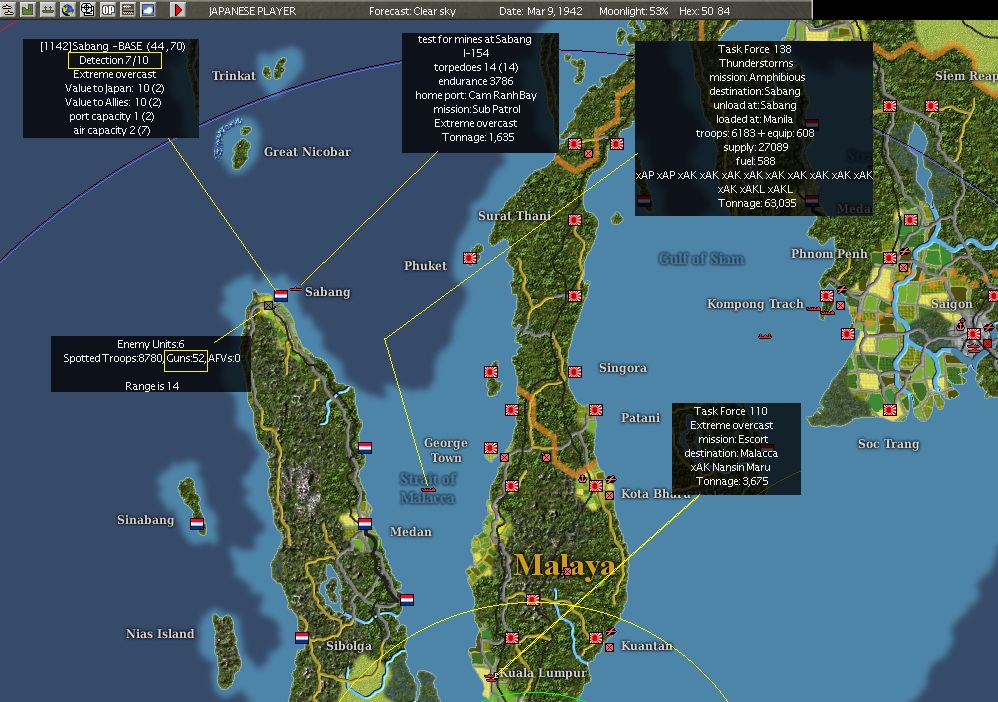998x702 pixels.
Task: Select the Japanese flag base at Soc Trang
Action: (x=890, y=410)
